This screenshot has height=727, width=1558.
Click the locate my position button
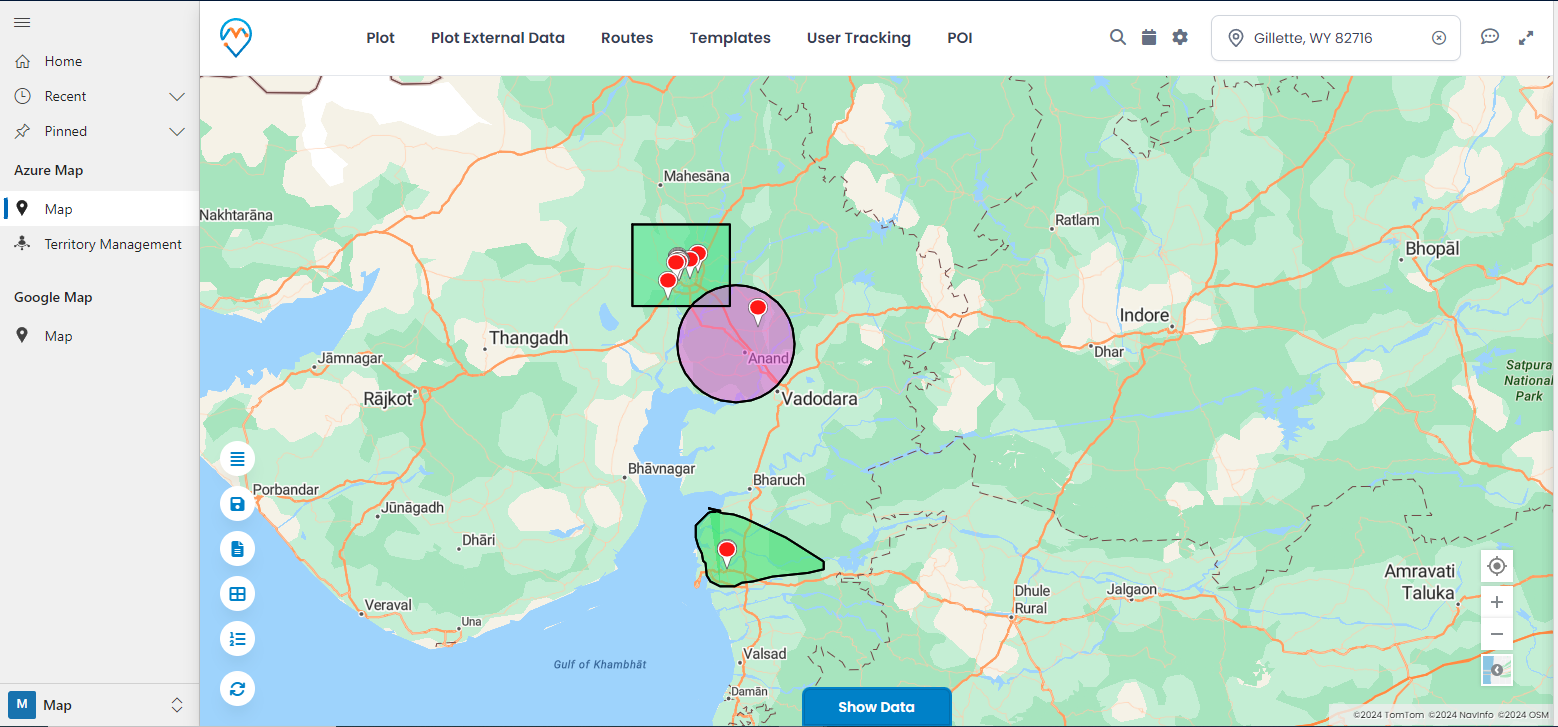[1497, 566]
